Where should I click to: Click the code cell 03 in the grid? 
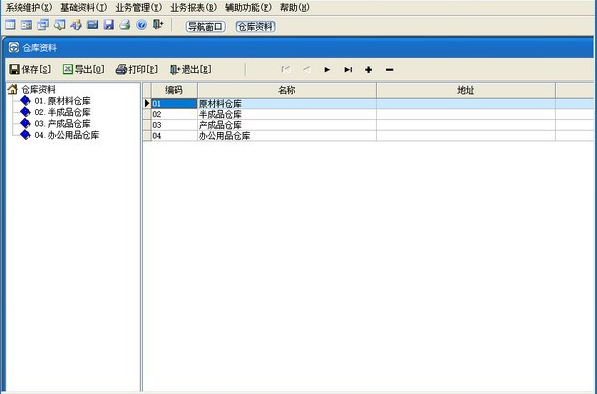pyautogui.click(x=174, y=125)
